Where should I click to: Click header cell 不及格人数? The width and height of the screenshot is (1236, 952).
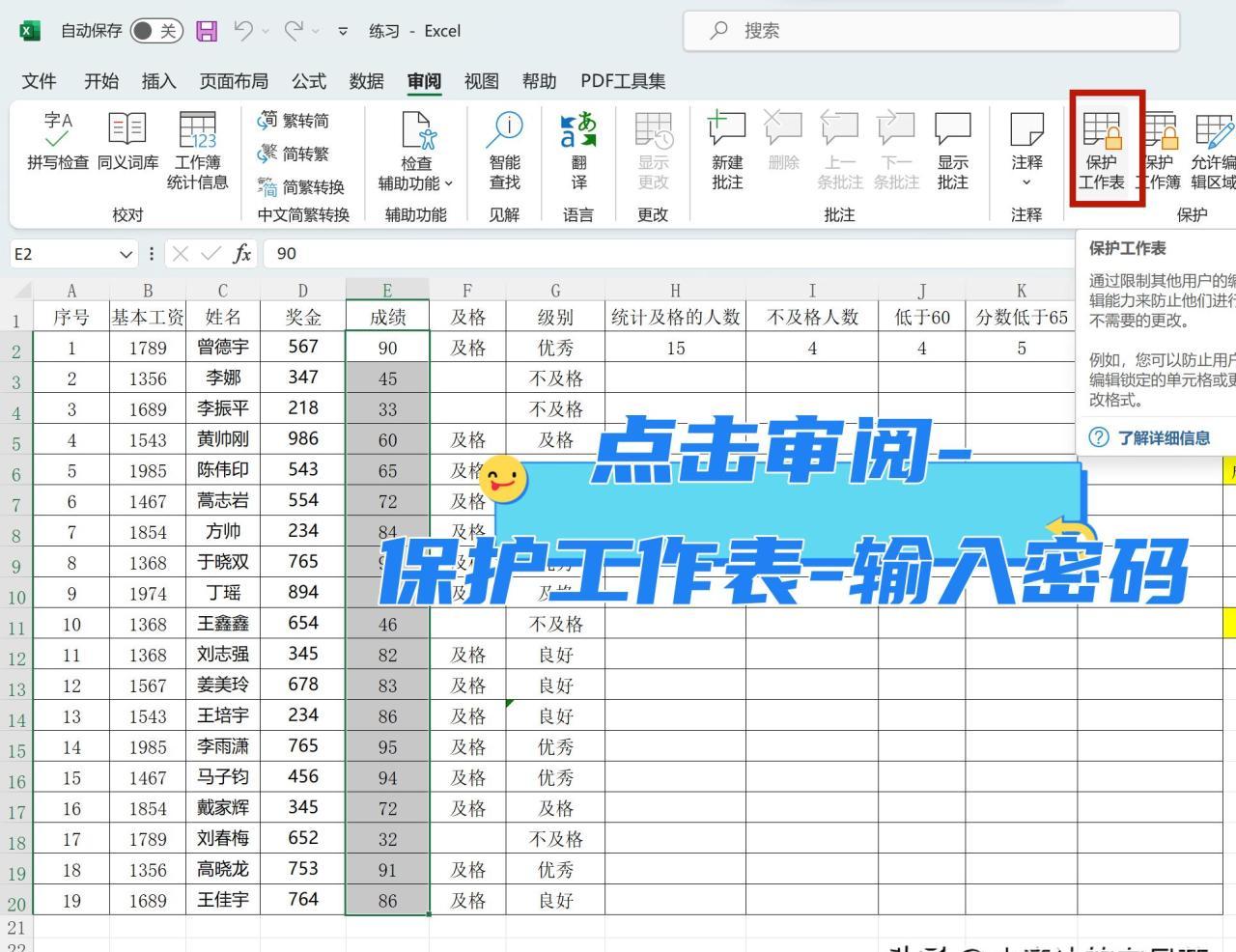click(x=812, y=317)
